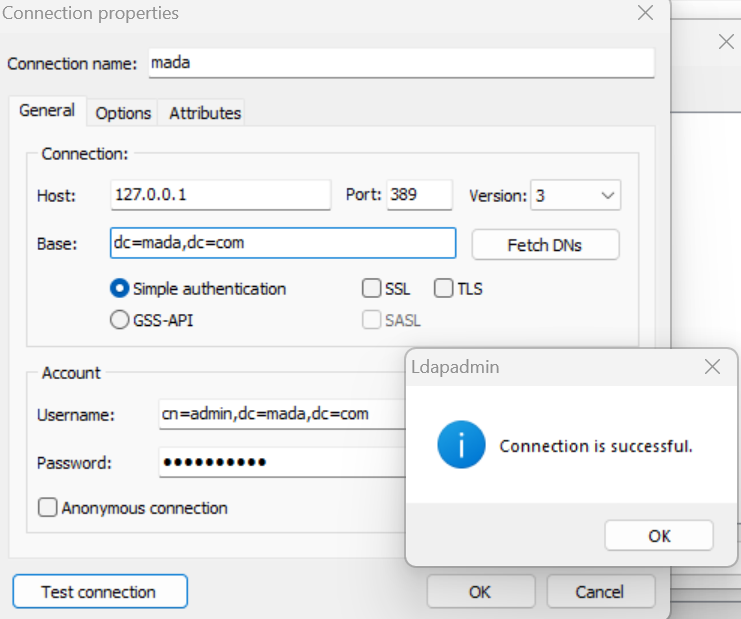This screenshot has height=619, width=741.
Task: Click into the Base DN field
Action: click(283, 243)
